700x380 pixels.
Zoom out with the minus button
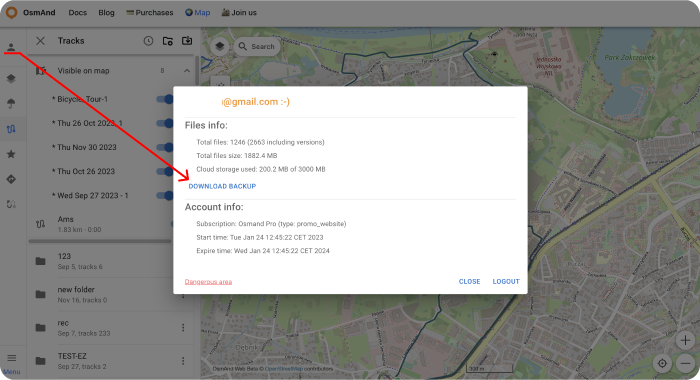coord(685,363)
